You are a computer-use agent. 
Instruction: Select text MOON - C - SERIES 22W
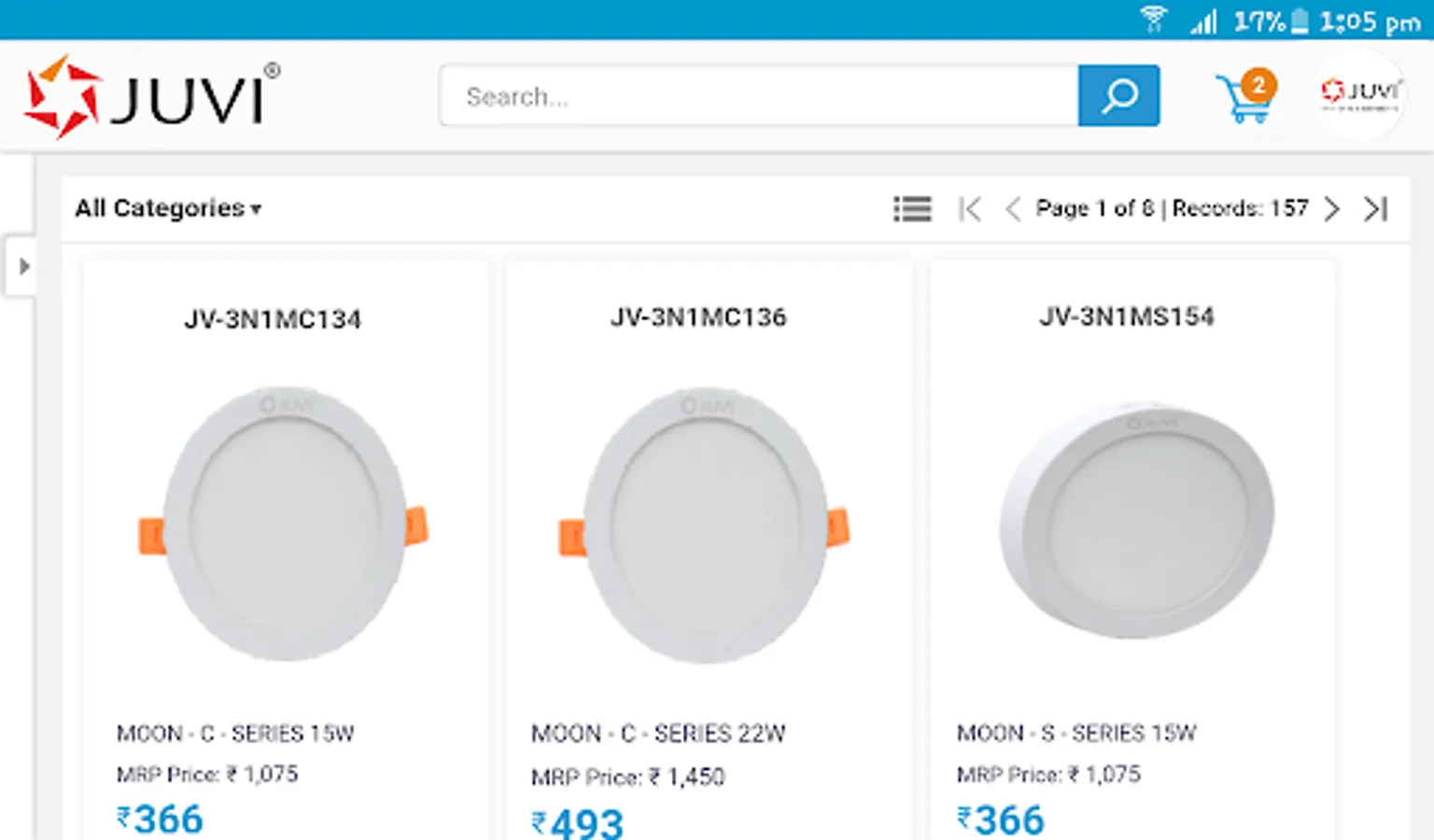tap(658, 734)
